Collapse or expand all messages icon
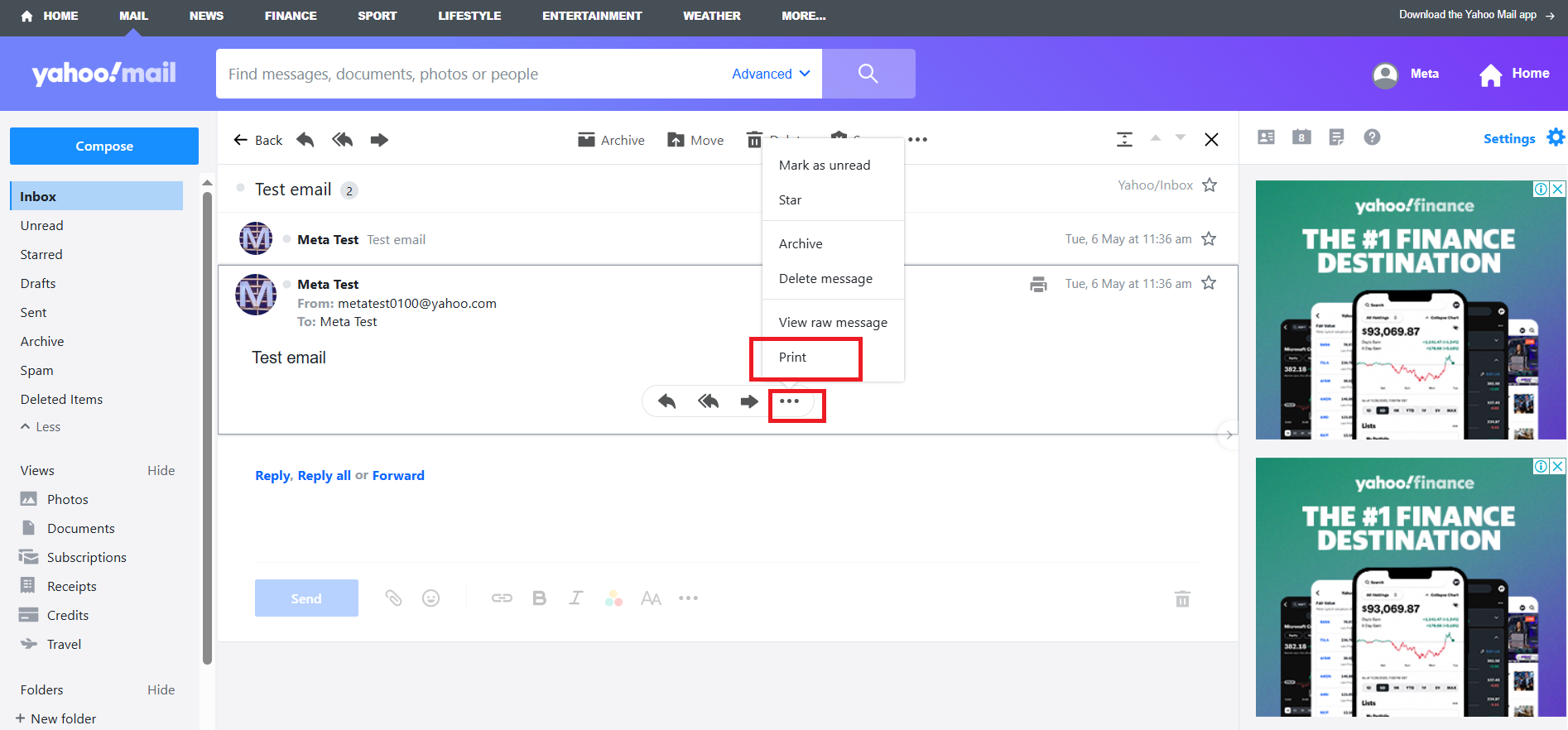This screenshot has width=1568, height=730. tap(1124, 139)
